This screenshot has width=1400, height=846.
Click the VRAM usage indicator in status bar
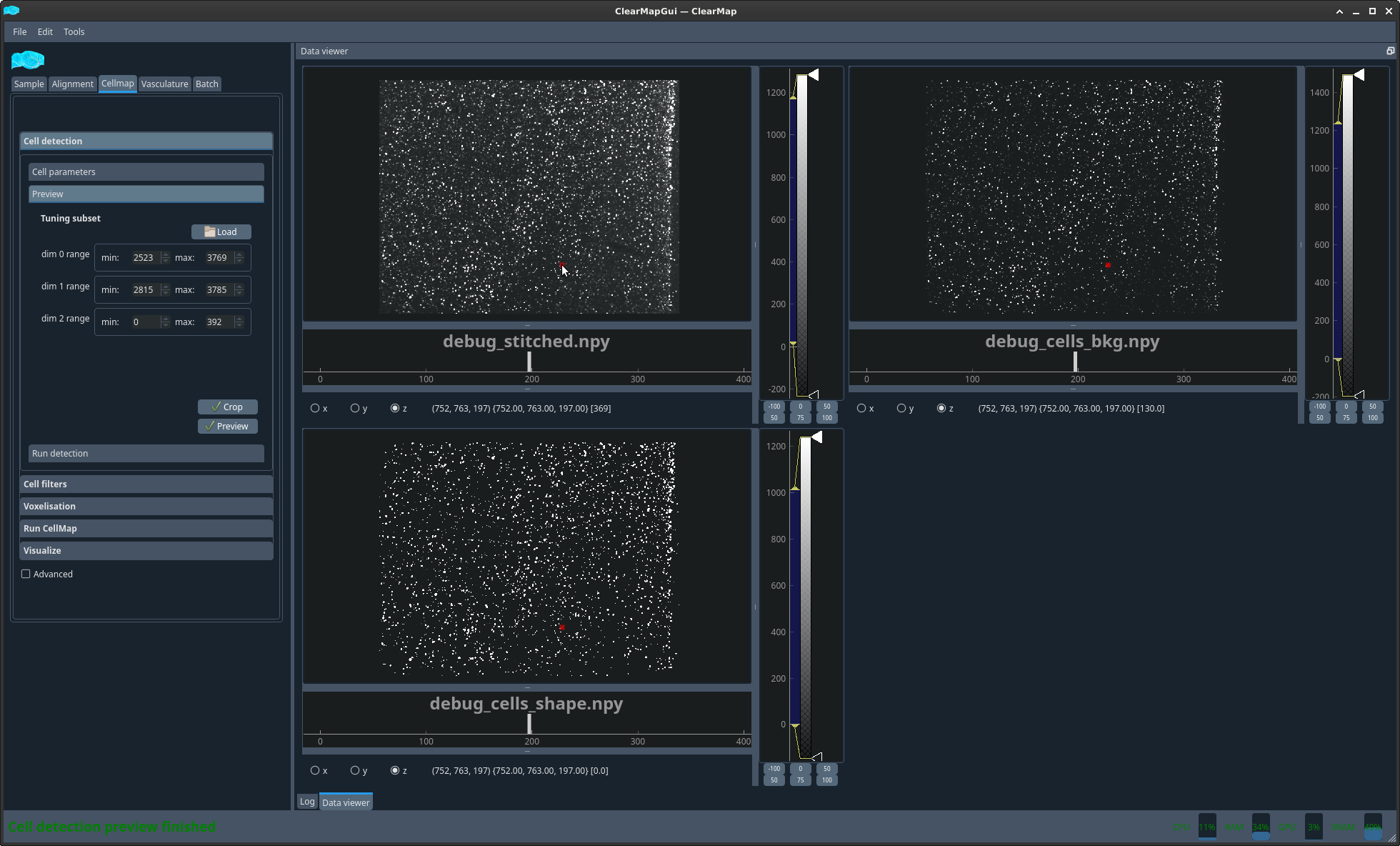(1373, 827)
